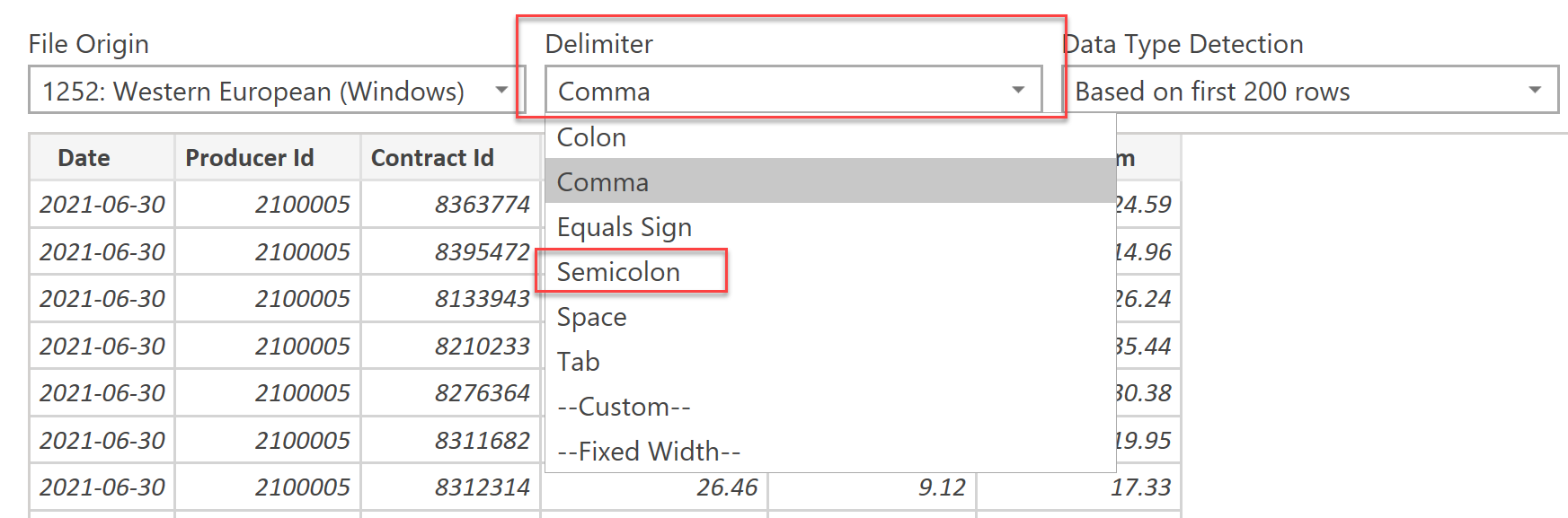Click the Data Type Detection dropdown arrow
Viewport: 1568px width, 518px height.
1537,90
